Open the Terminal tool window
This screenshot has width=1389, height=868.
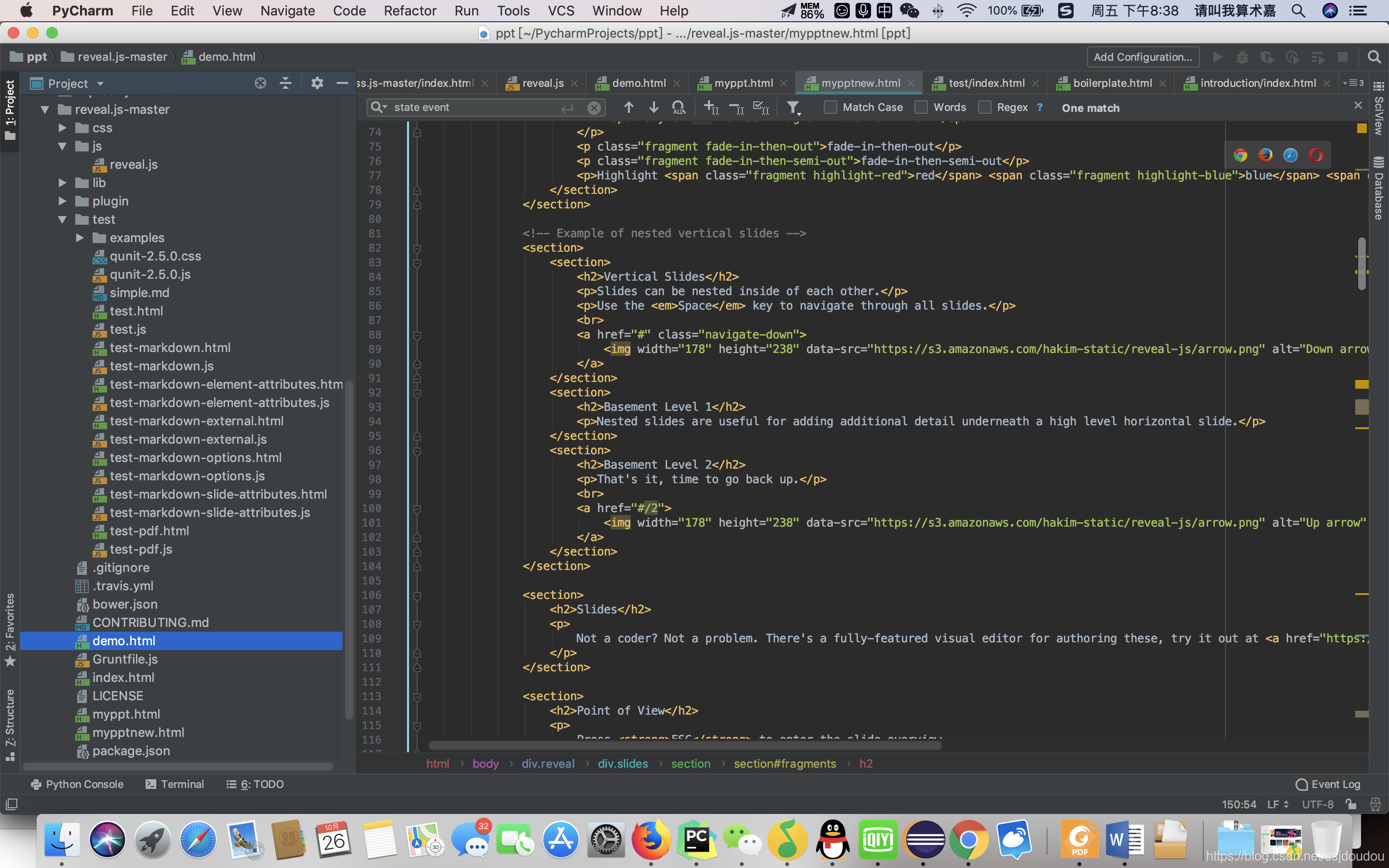coord(175,784)
